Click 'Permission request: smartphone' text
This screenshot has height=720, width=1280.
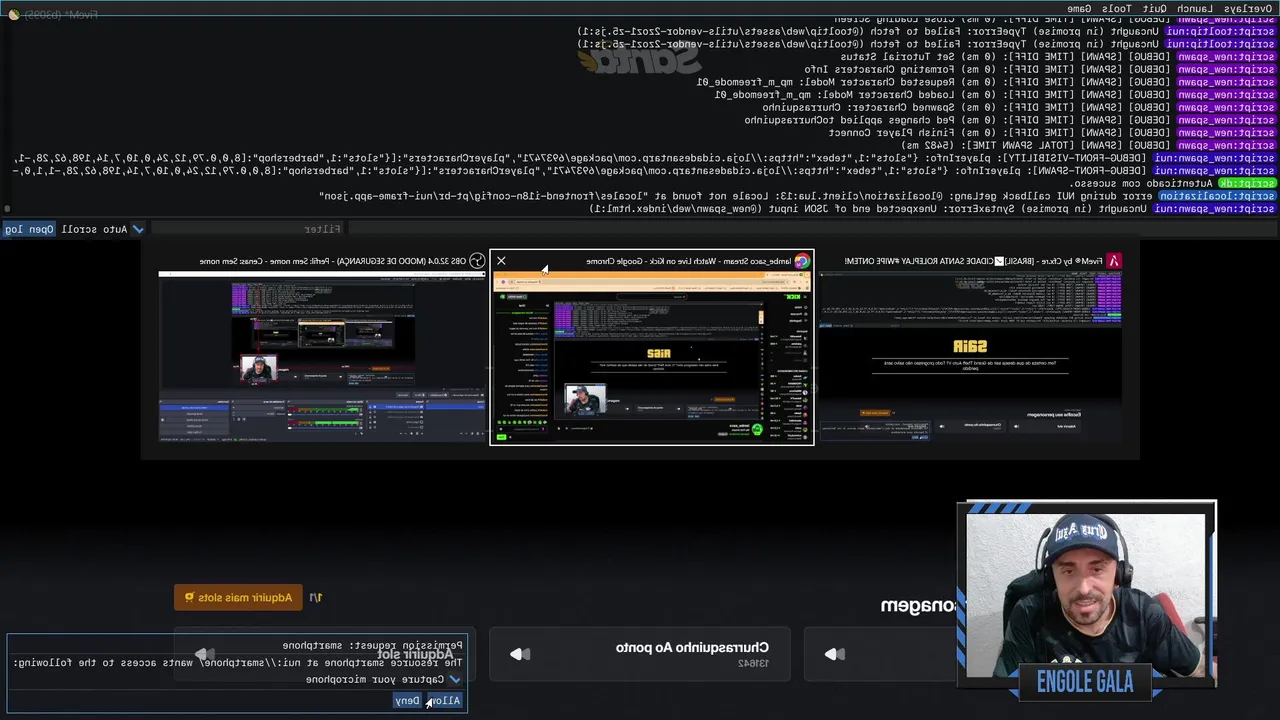(373, 646)
